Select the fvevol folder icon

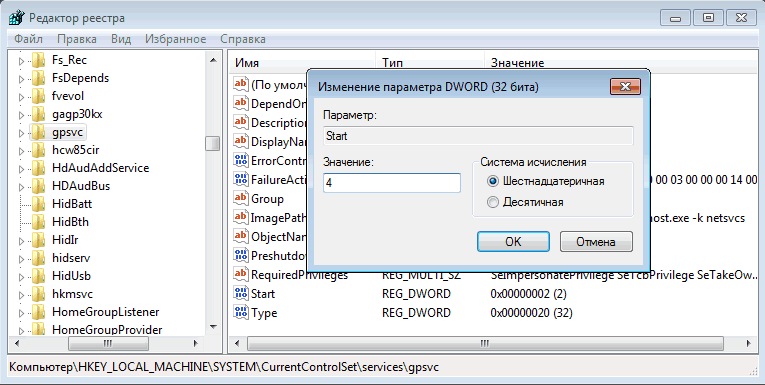click(39, 97)
